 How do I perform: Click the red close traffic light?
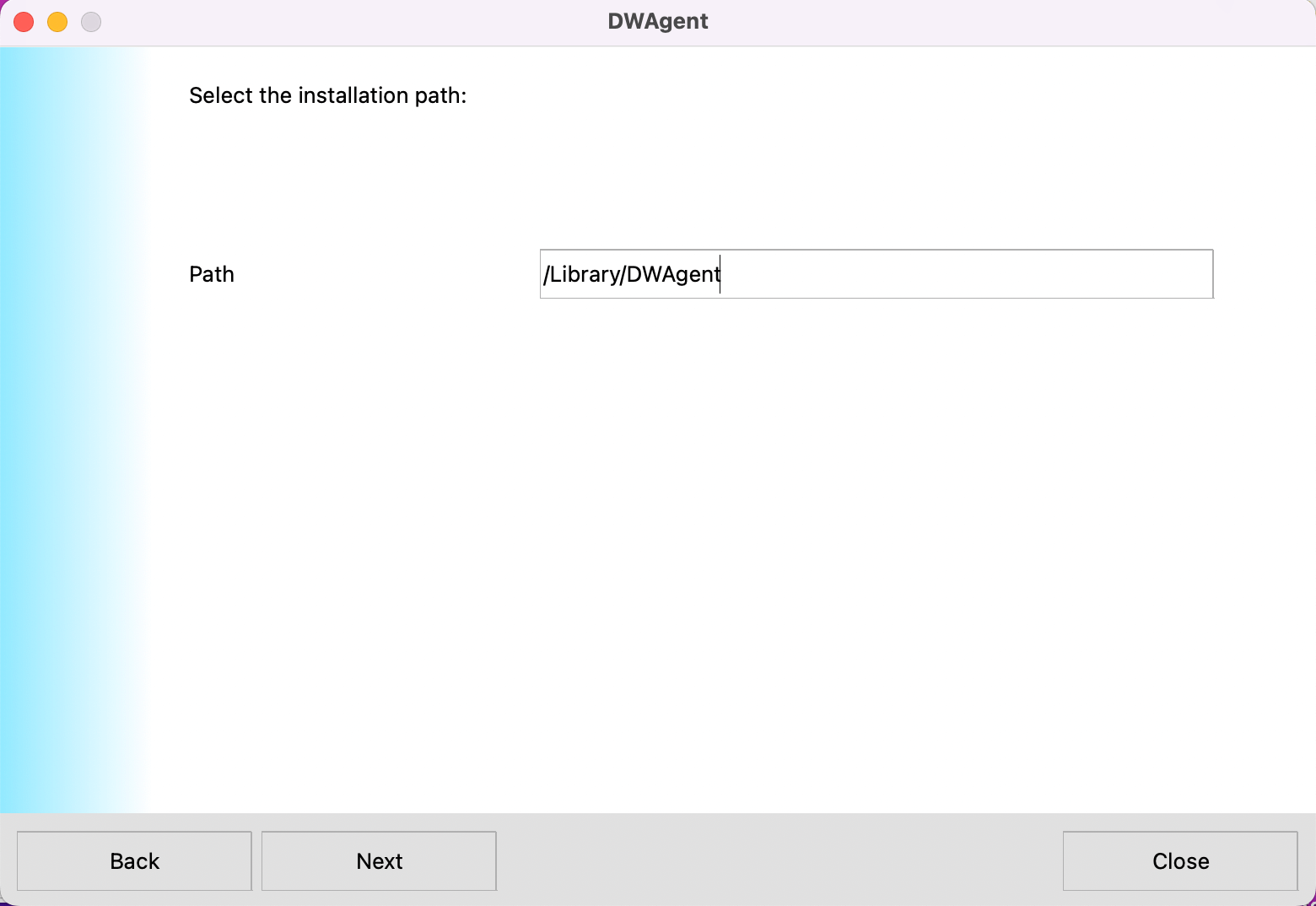tap(24, 21)
